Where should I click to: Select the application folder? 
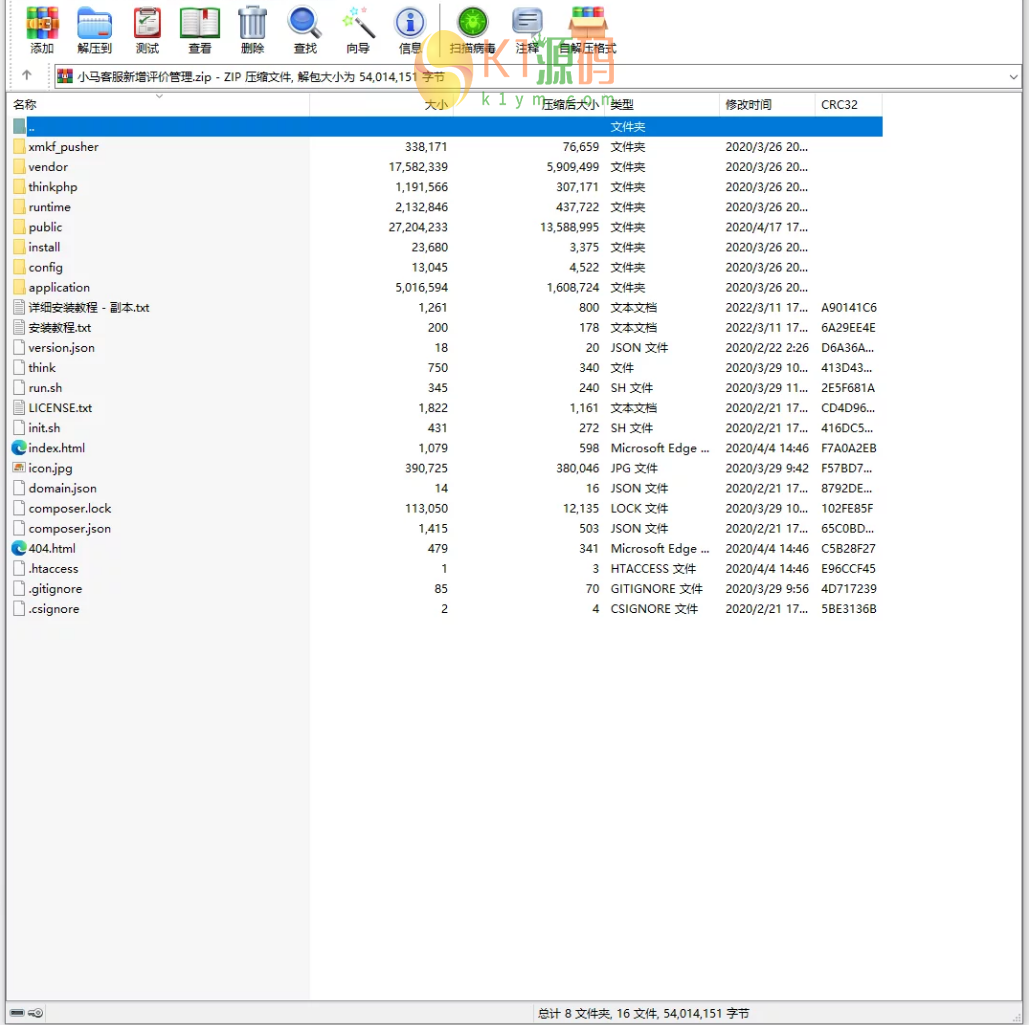click(59, 287)
